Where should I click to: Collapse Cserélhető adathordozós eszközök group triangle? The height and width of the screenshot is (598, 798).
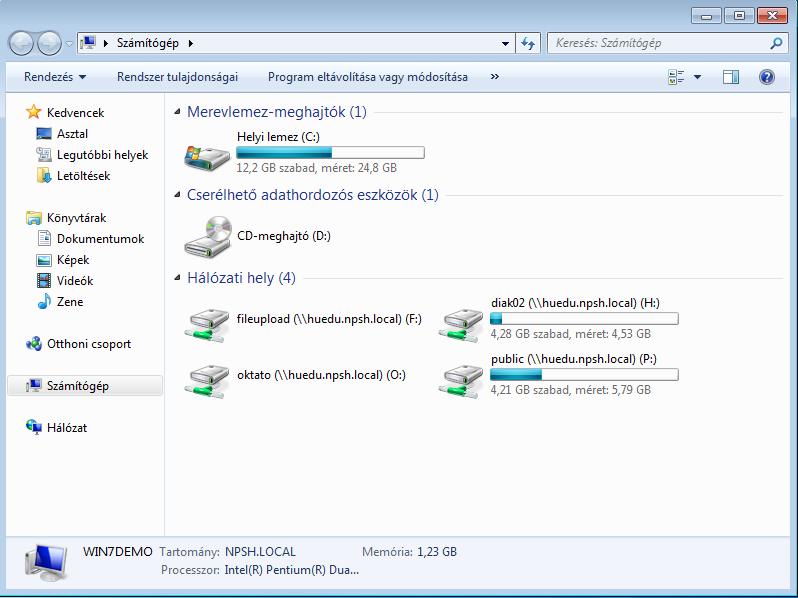[x=177, y=194]
